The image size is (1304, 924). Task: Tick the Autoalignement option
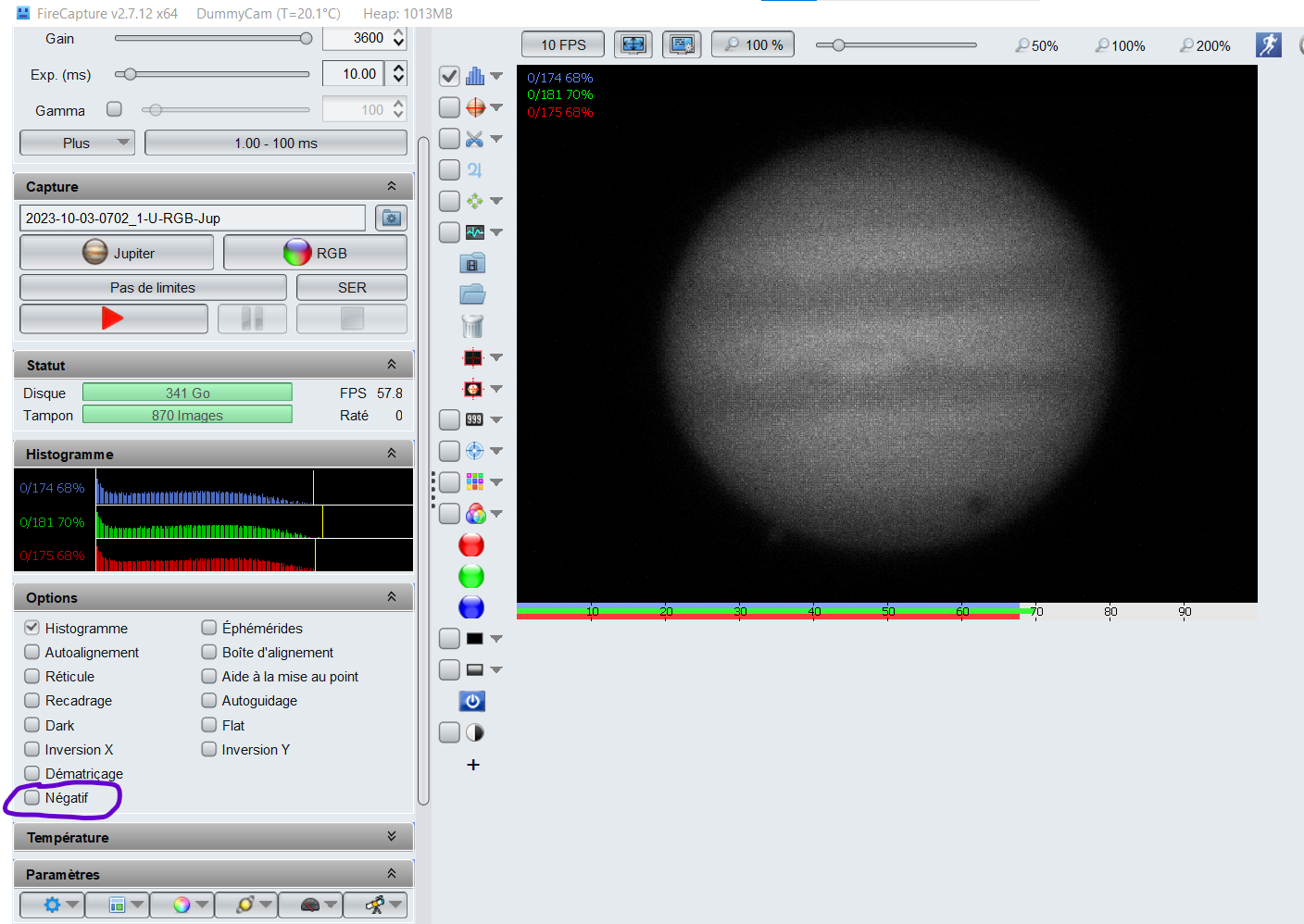(32, 653)
